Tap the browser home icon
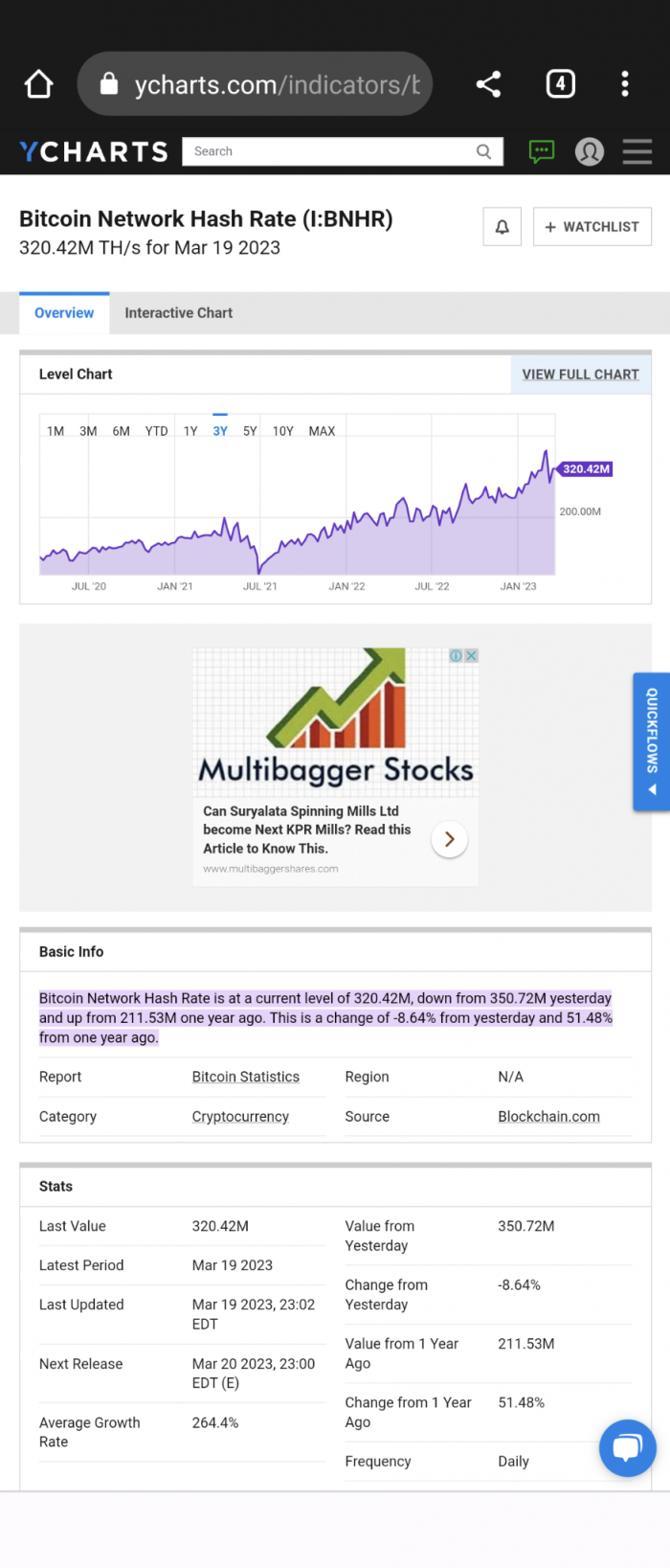The width and height of the screenshot is (670, 1568). tap(38, 84)
